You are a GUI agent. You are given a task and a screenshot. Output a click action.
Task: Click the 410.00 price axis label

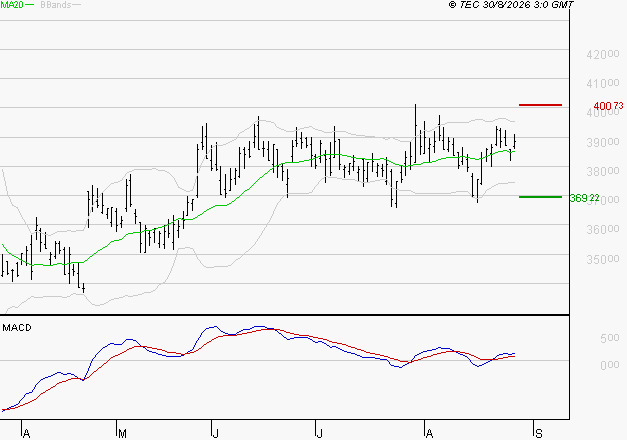click(603, 84)
